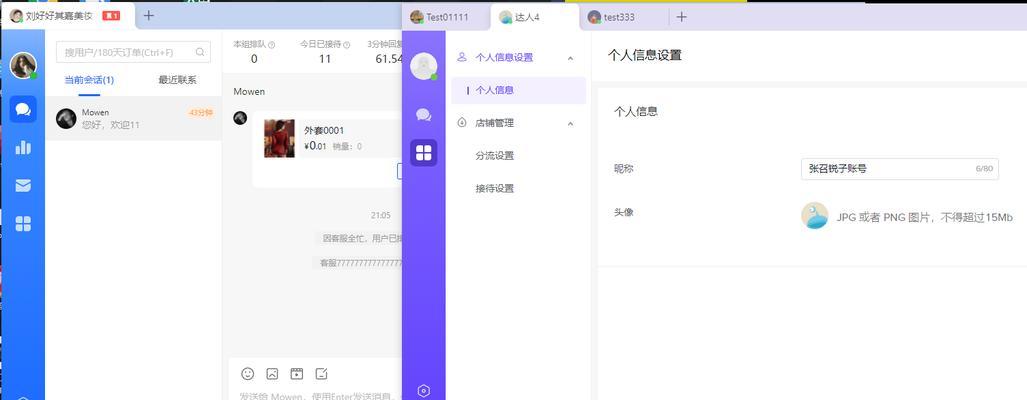Select the 达人4 window tab
This screenshot has height=400, width=1027.
point(534,17)
